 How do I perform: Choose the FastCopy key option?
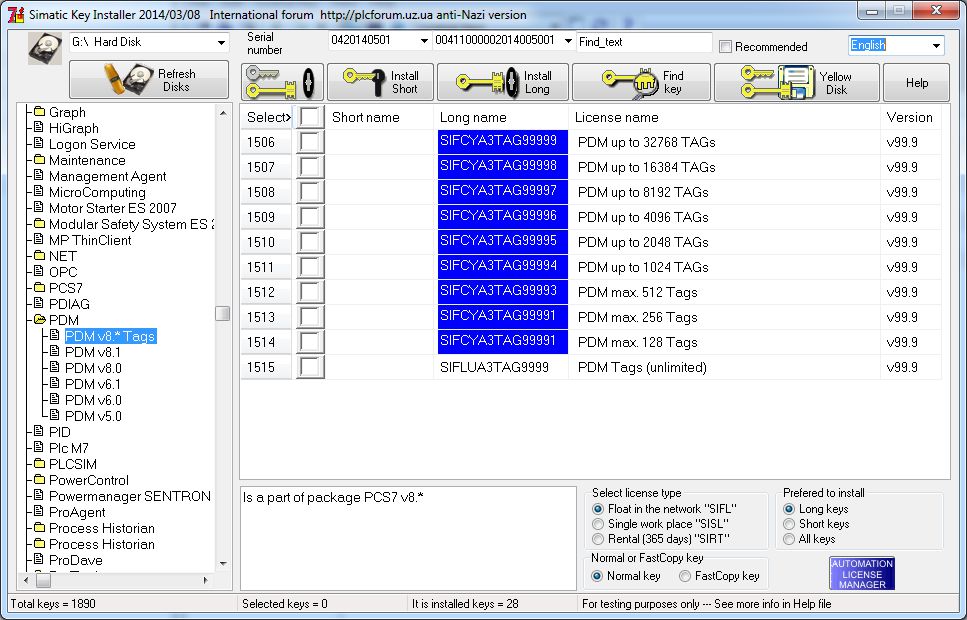[x=685, y=576]
